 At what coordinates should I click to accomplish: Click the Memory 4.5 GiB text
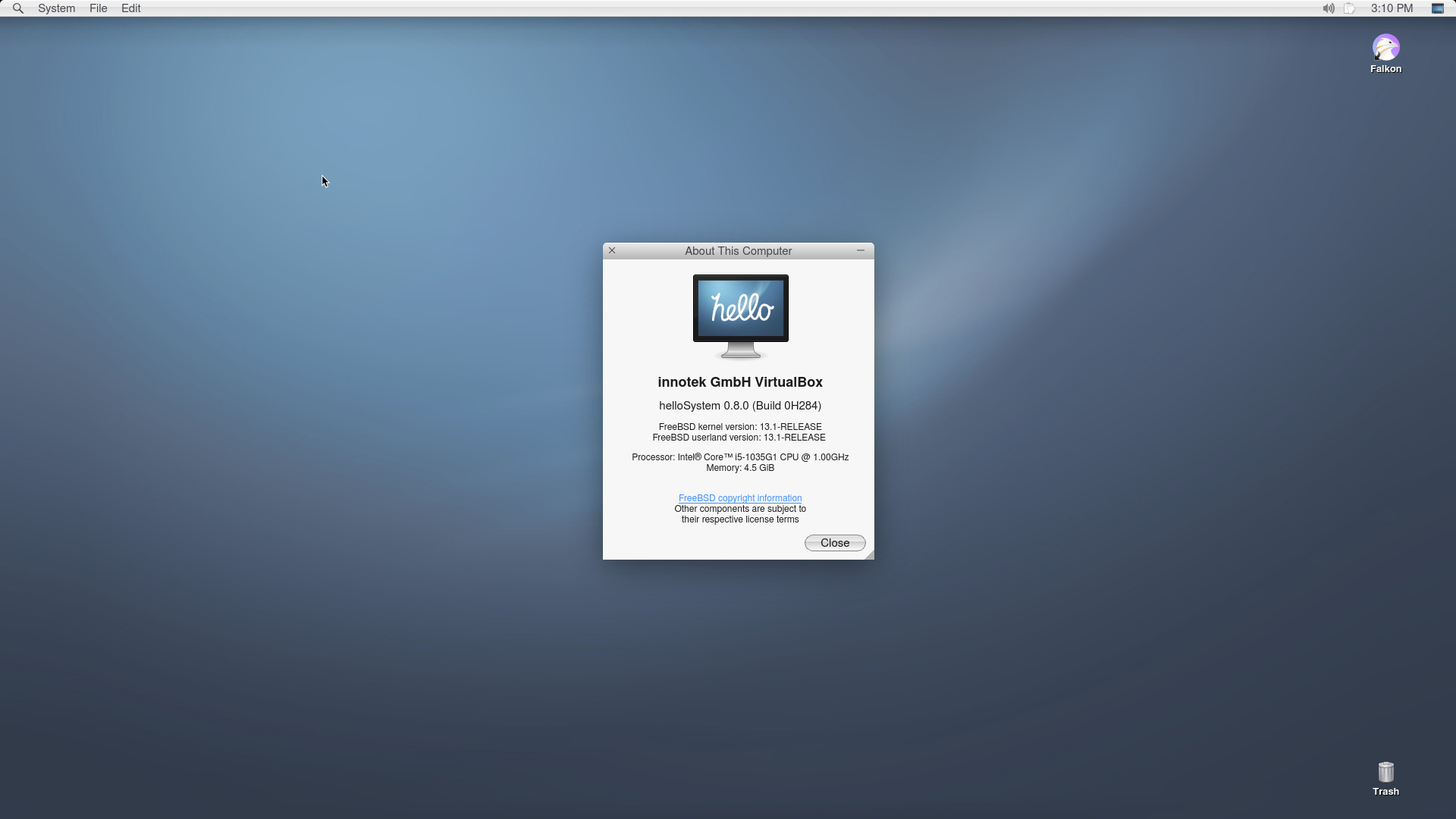(739, 468)
